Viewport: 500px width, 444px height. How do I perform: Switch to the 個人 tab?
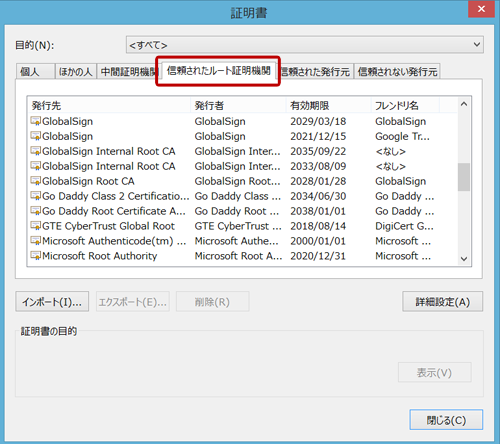(35, 72)
